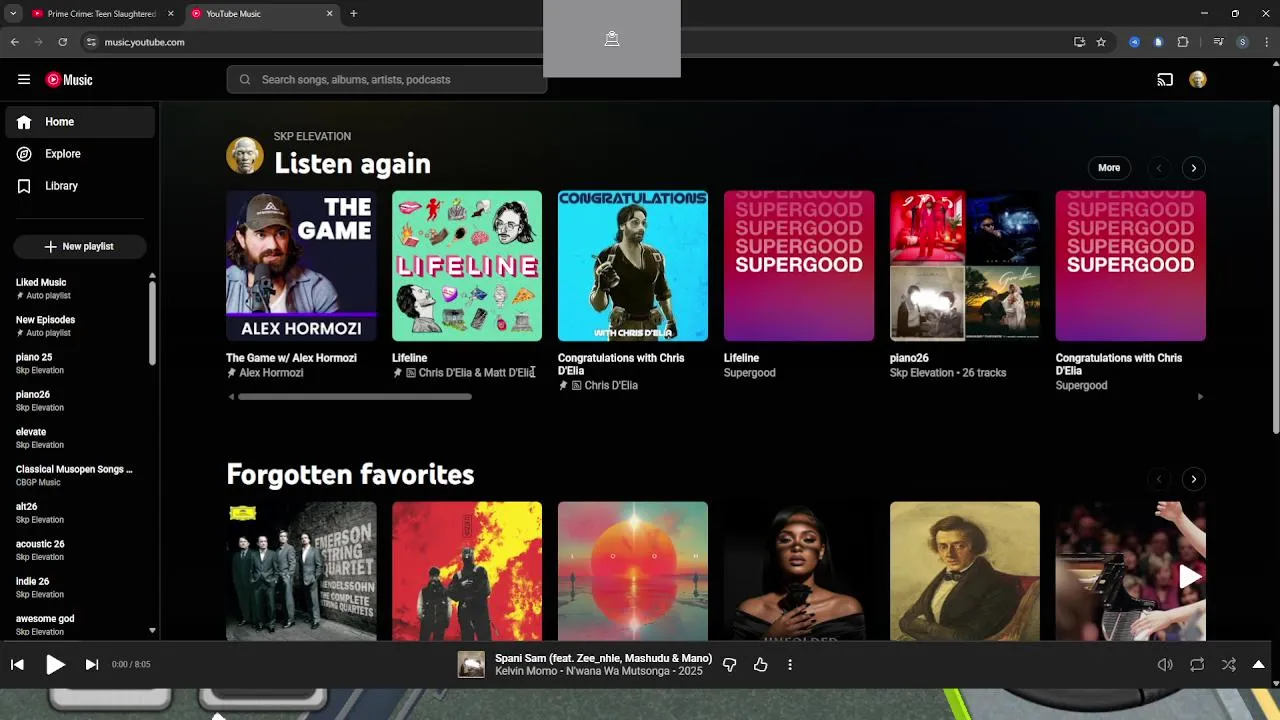This screenshot has width=1280, height=720.
Task: Play the current song
Action: coord(55,664)
